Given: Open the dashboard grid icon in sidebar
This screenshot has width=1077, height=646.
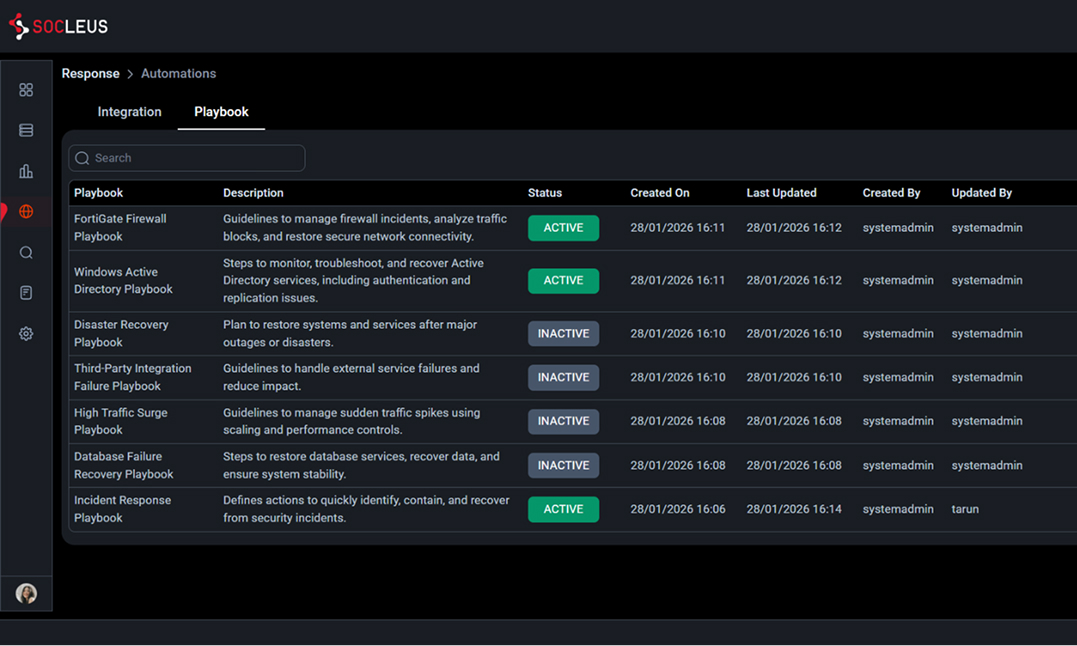Looking at the screenshot, I should coord(26,90).
